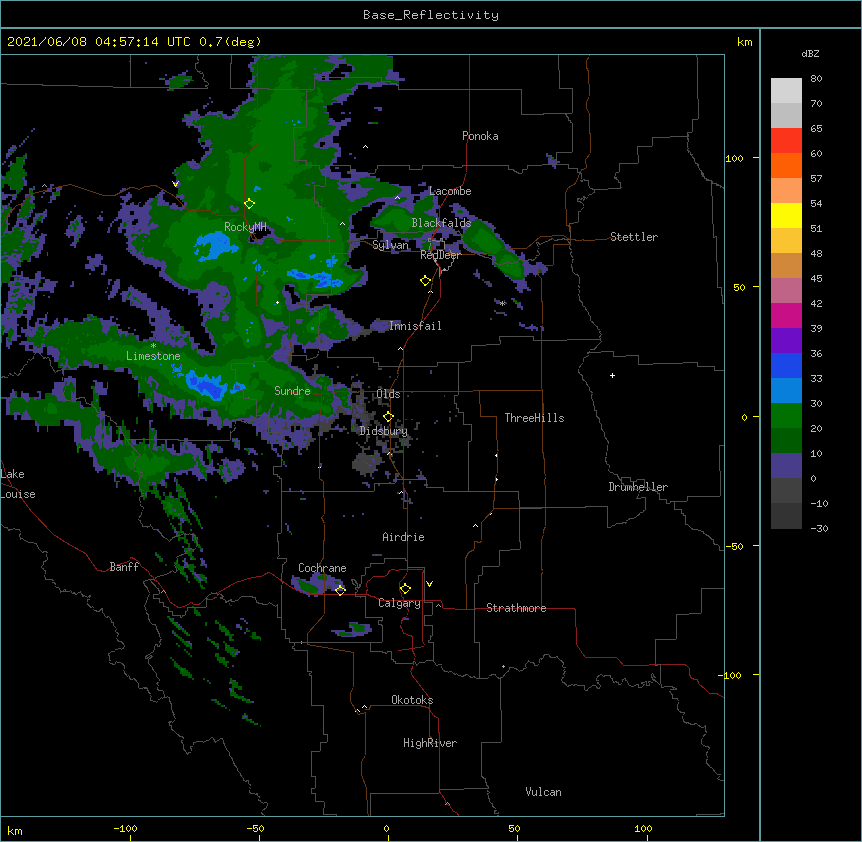Click the magenta 39 dBZ legend swatch
Viewport: 862px width, 842px height.
786,315
